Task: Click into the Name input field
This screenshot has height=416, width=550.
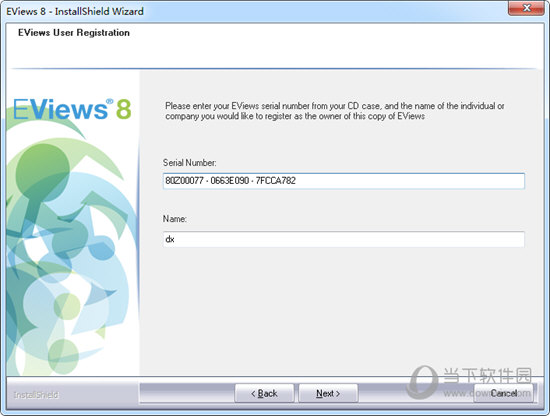Action: point(344,239)
